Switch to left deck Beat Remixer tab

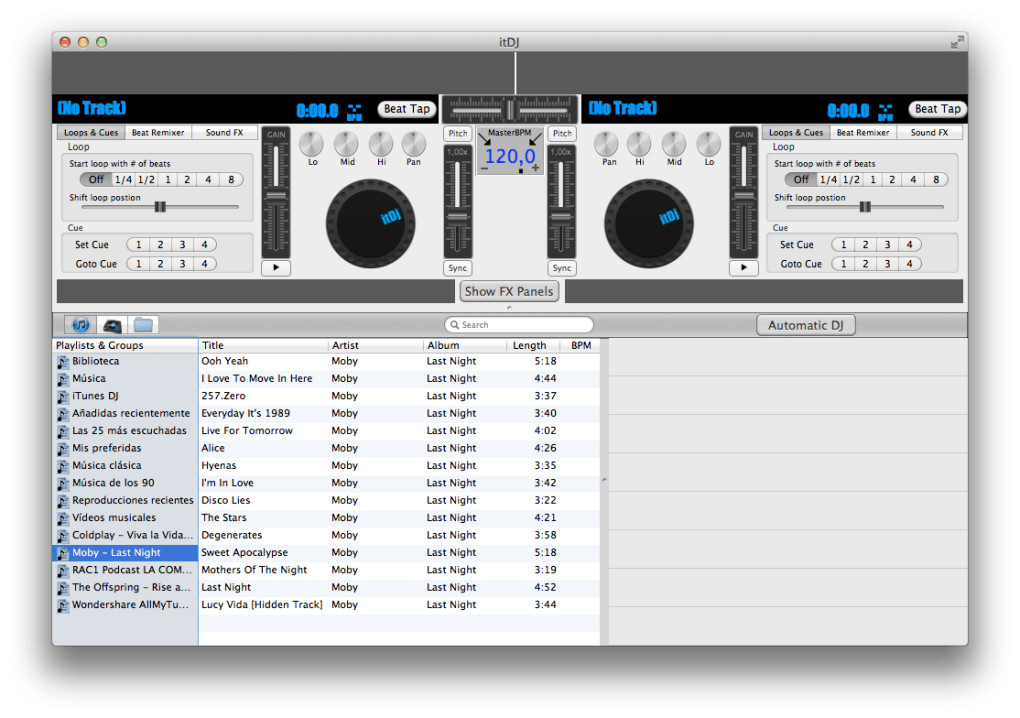pyautogui.click(x=160, y=133)
